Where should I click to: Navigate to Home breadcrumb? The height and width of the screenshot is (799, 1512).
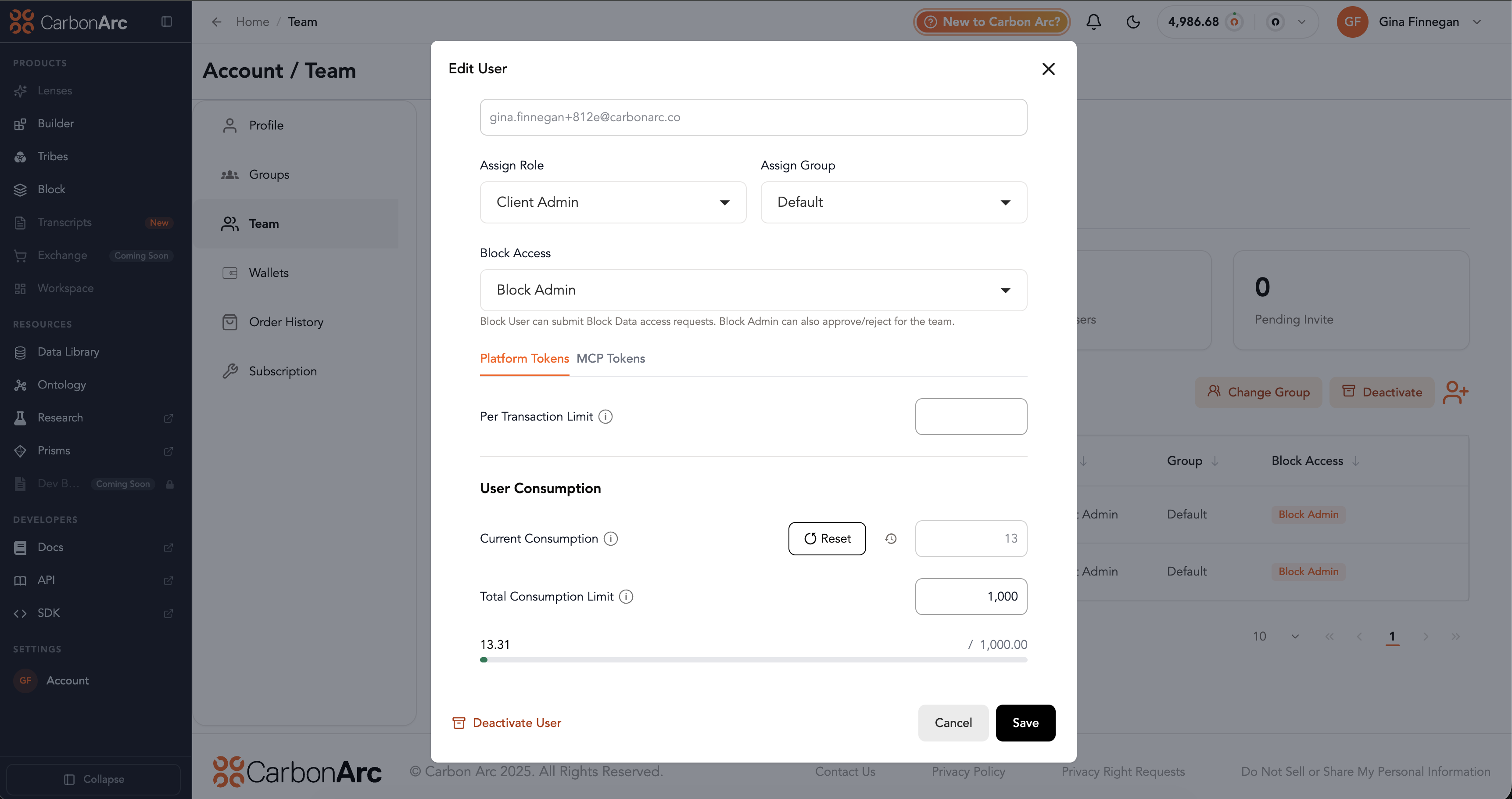252,22
